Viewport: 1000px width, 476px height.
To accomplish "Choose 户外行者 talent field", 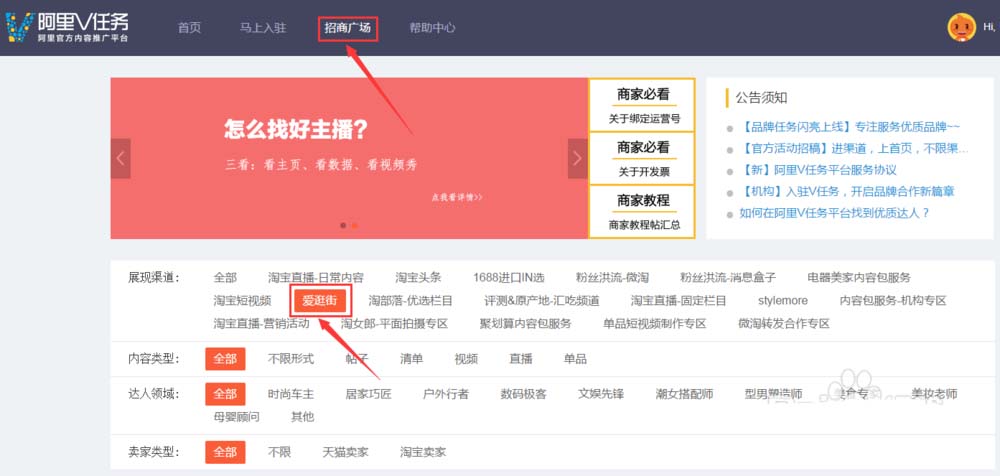I will tap(446, 394).
